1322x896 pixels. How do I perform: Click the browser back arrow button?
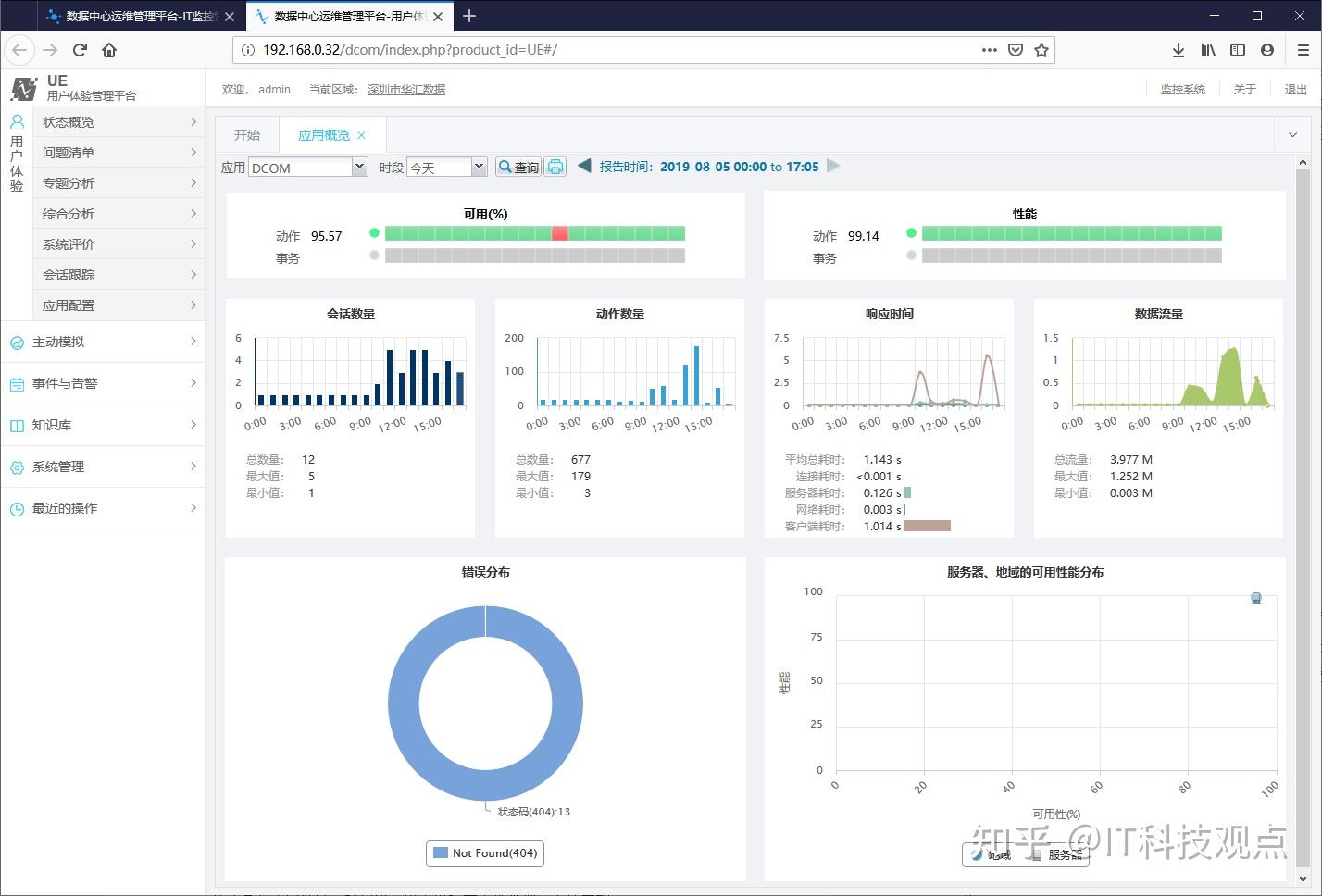[20, 50]
